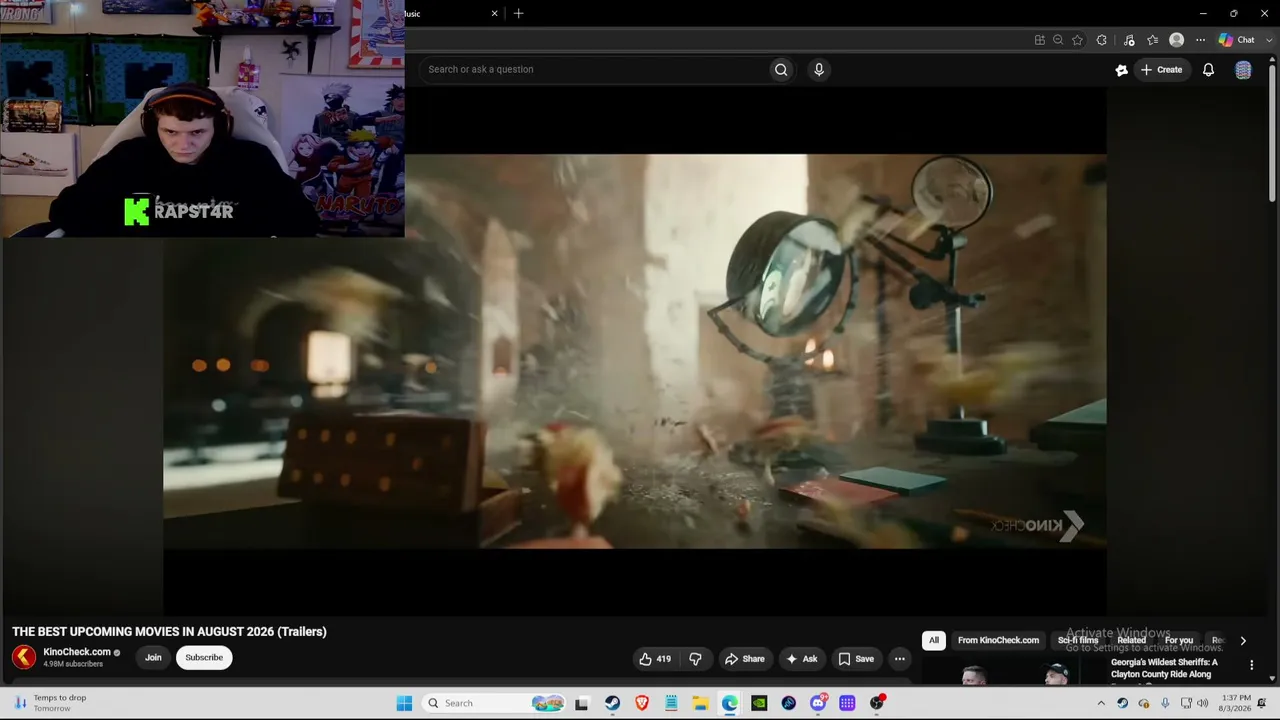Image resolution: width=1280 pixels, height=720 pixels.
Task: Open the browser favorites list icon
Action: pos(1152,40)
